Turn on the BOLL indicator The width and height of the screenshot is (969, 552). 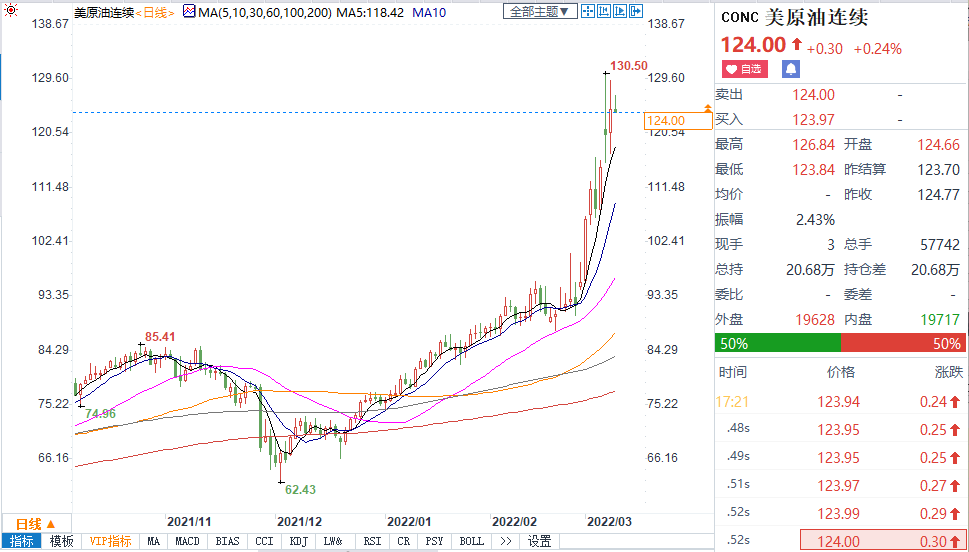click(472, 541)
